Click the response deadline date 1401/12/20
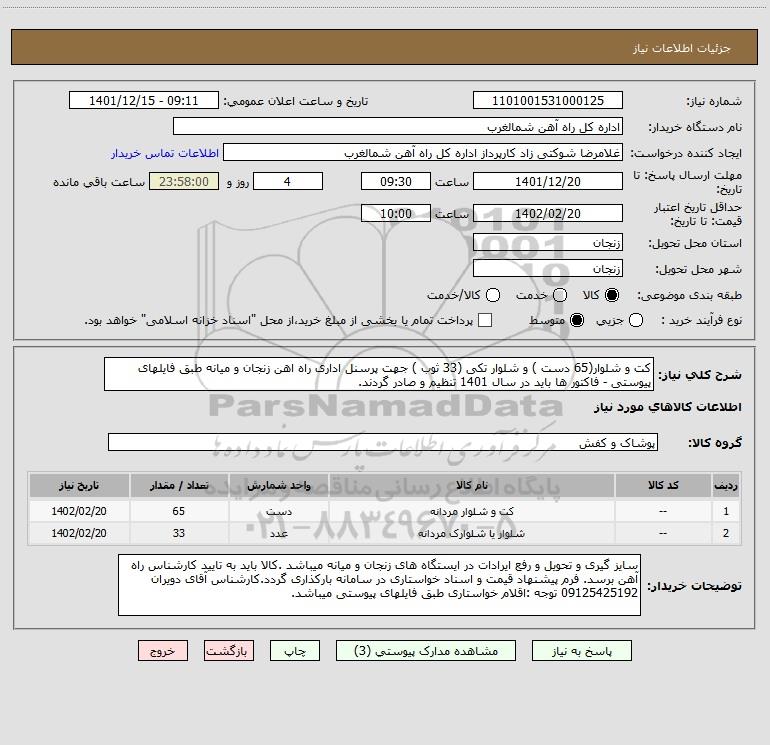Viewport: 770px width, 745px height. [x=548, y=181]
